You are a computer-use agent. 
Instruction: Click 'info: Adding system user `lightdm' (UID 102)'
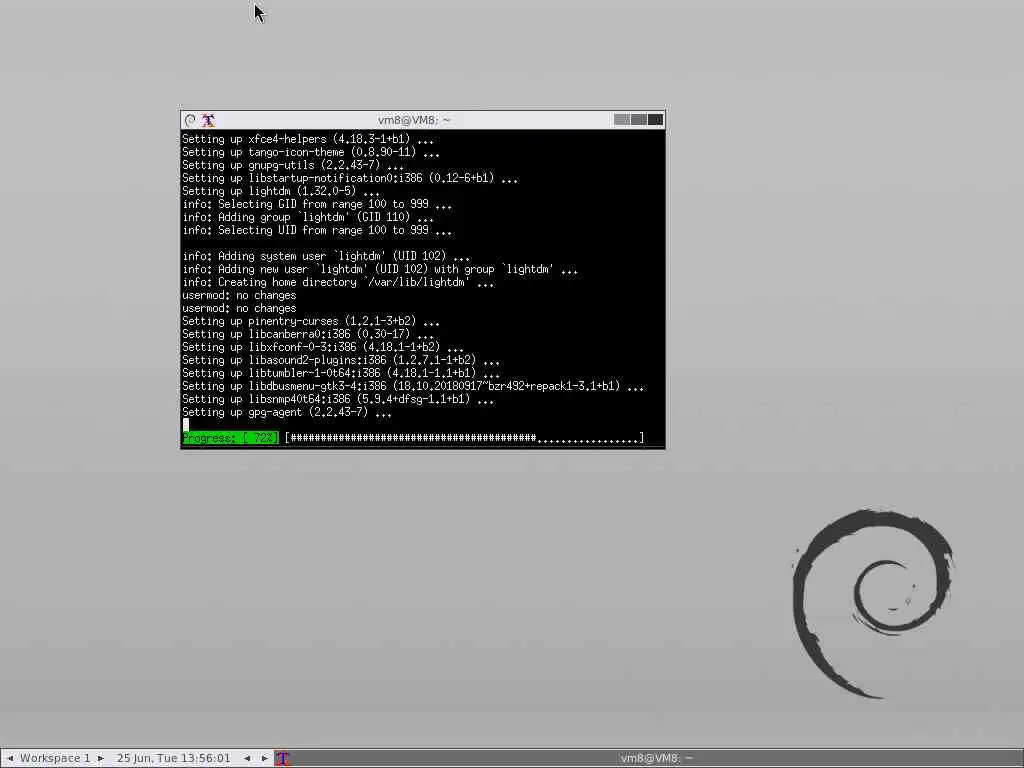tap(326, 256)
